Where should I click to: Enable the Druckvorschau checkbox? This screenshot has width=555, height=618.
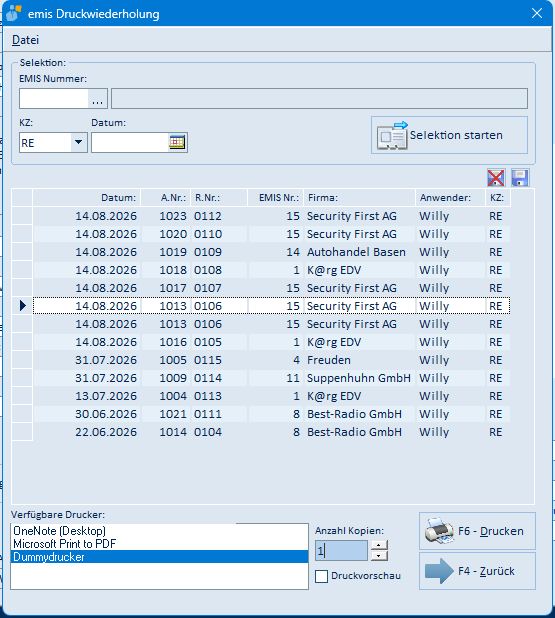(x=321, y=576)
